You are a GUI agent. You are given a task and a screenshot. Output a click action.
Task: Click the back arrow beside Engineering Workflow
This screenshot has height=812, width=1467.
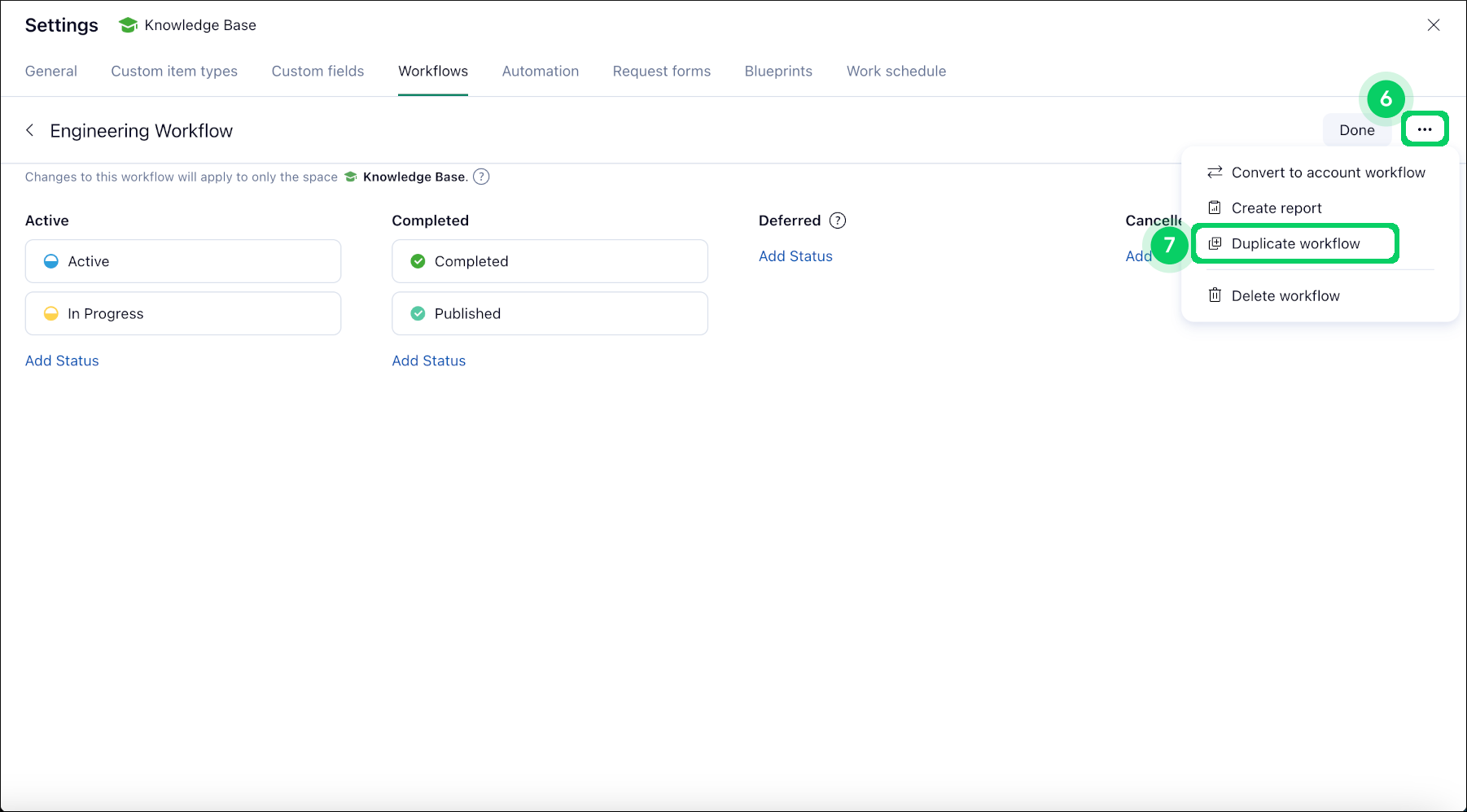tap(30, 130)
